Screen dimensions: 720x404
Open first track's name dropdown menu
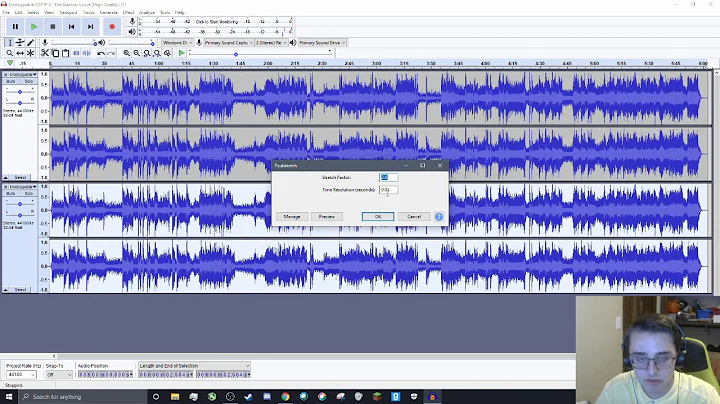point(23,74)
